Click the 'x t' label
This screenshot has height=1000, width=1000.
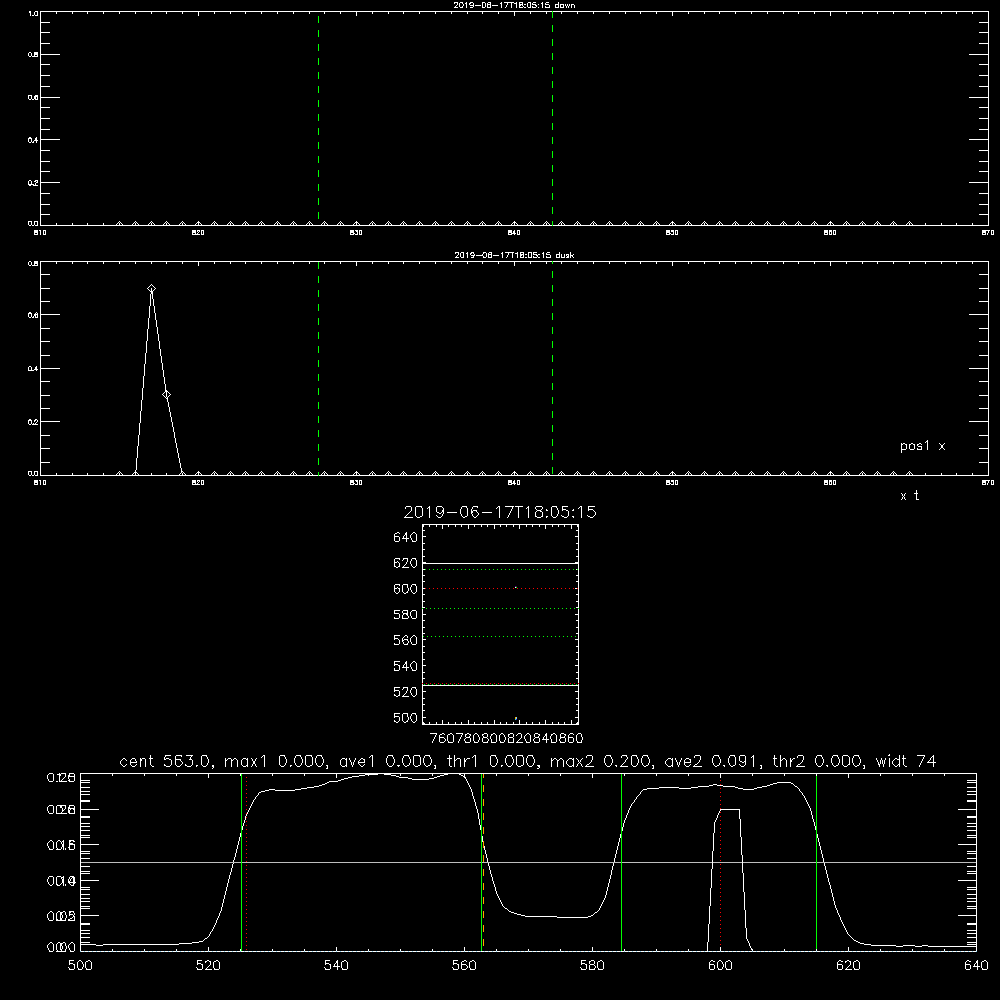909,496
